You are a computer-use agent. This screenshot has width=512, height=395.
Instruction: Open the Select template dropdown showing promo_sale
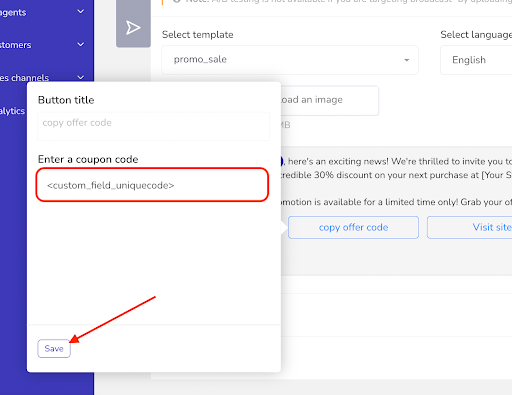(x=290, y=60)
